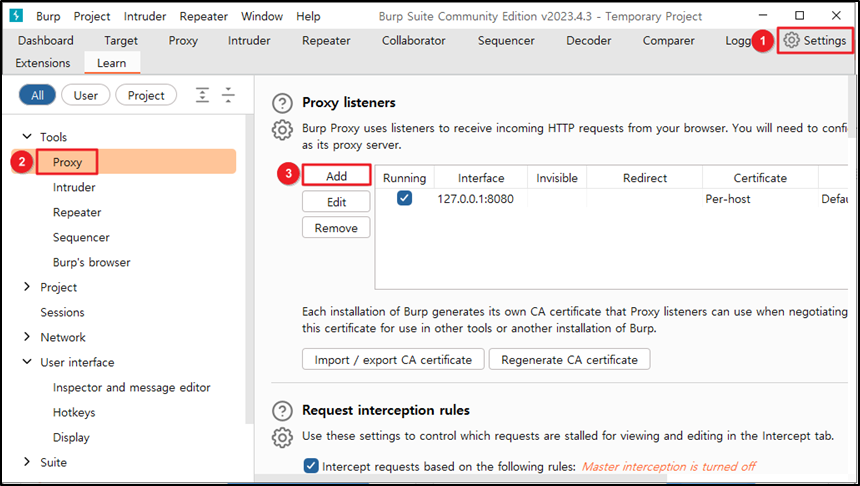Select Display in the settings tree
Screen dimensions: 860x486
(71, 437)
